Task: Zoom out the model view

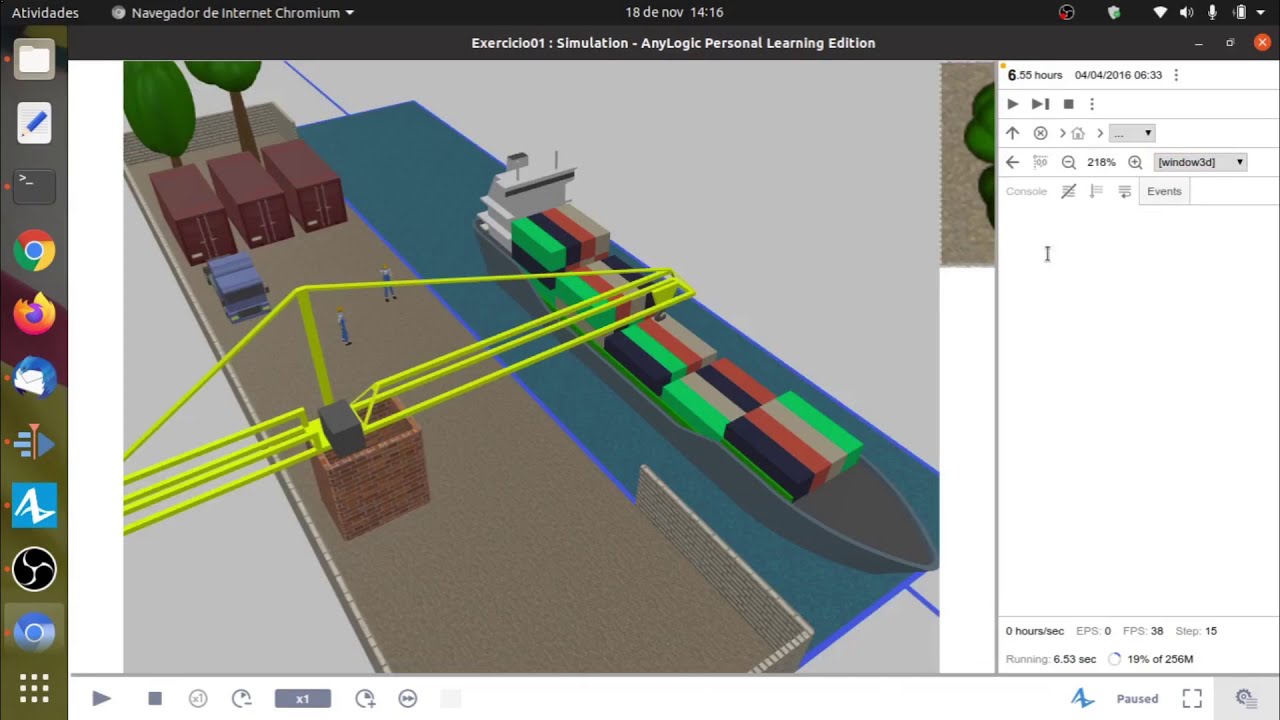Action: point(1068,162)
